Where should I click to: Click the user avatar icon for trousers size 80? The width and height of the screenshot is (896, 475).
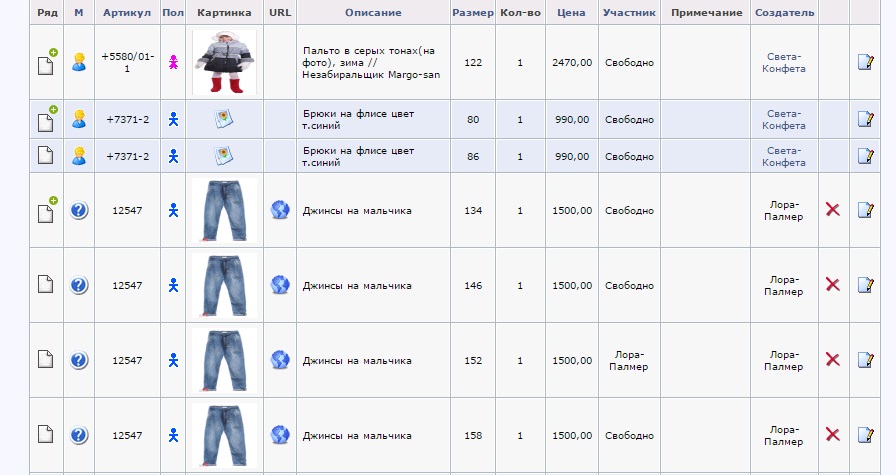pos(79,119)
